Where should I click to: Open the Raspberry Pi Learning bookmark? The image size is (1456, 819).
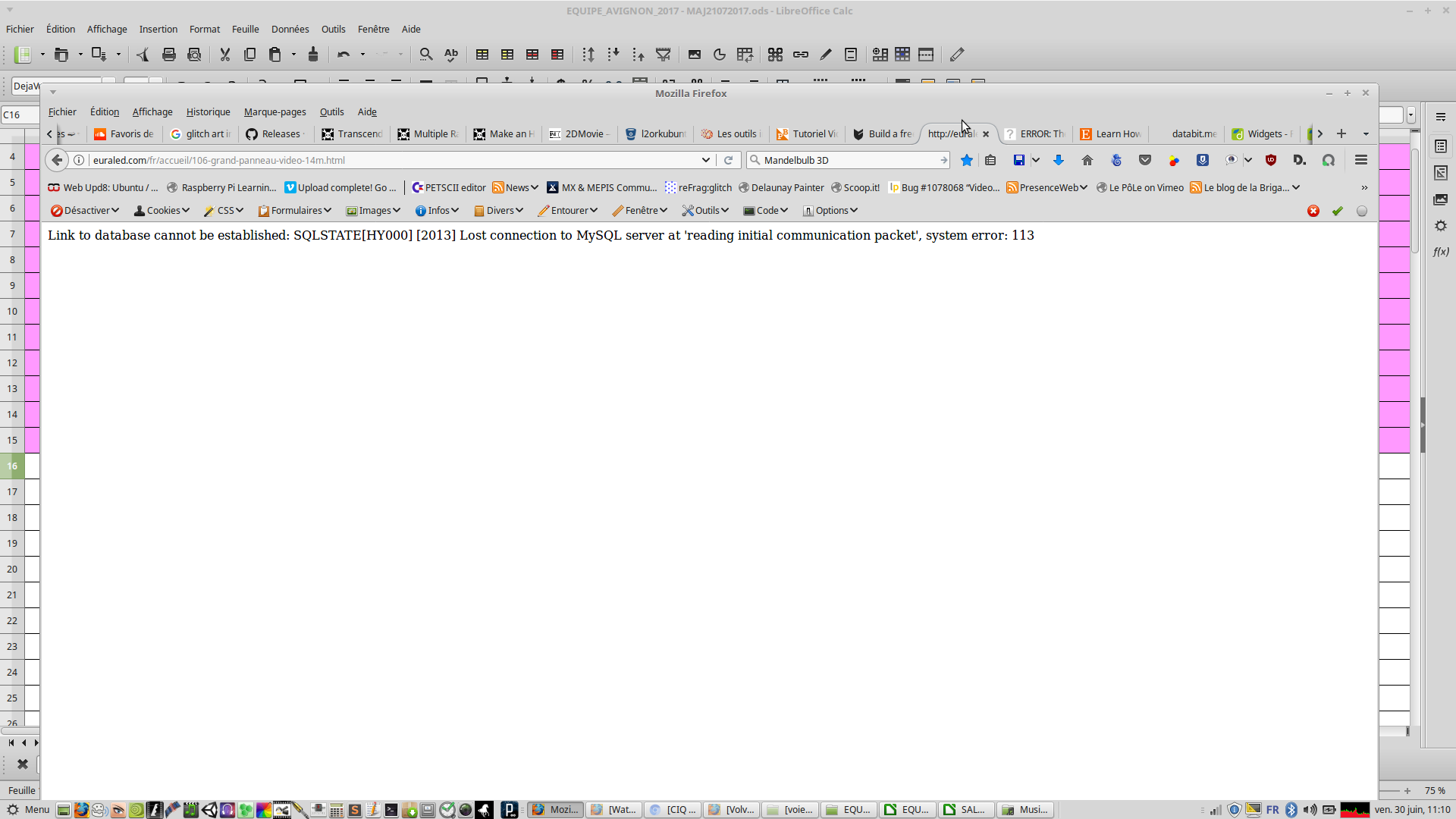[221, 187]
